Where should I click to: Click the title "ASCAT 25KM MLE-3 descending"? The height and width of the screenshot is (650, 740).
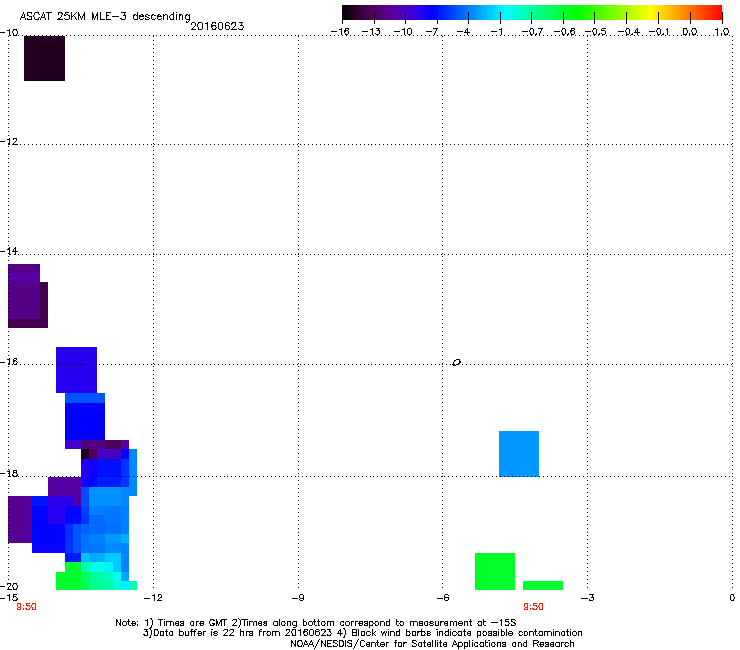point(105,16)
